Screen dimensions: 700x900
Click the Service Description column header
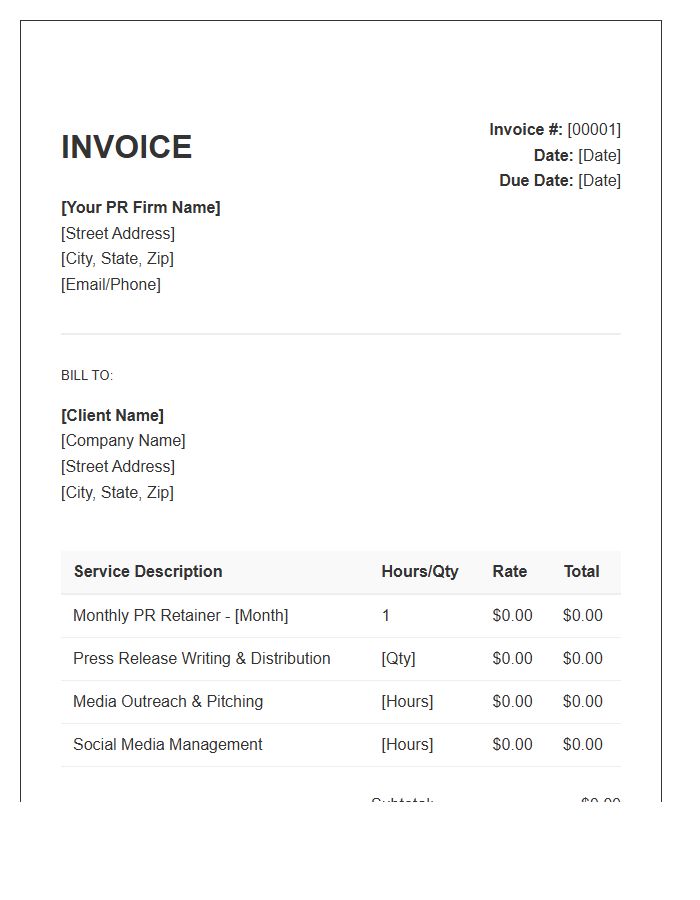pyautogui.click(x=148, y=572)
